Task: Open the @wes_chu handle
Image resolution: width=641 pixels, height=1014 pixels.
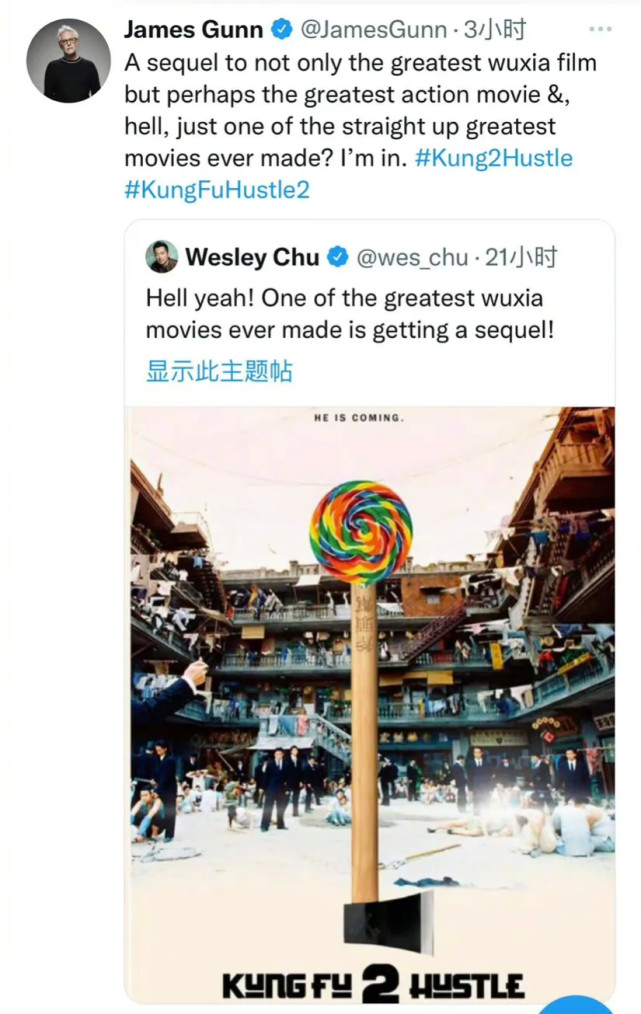Action: pos(412,257)
